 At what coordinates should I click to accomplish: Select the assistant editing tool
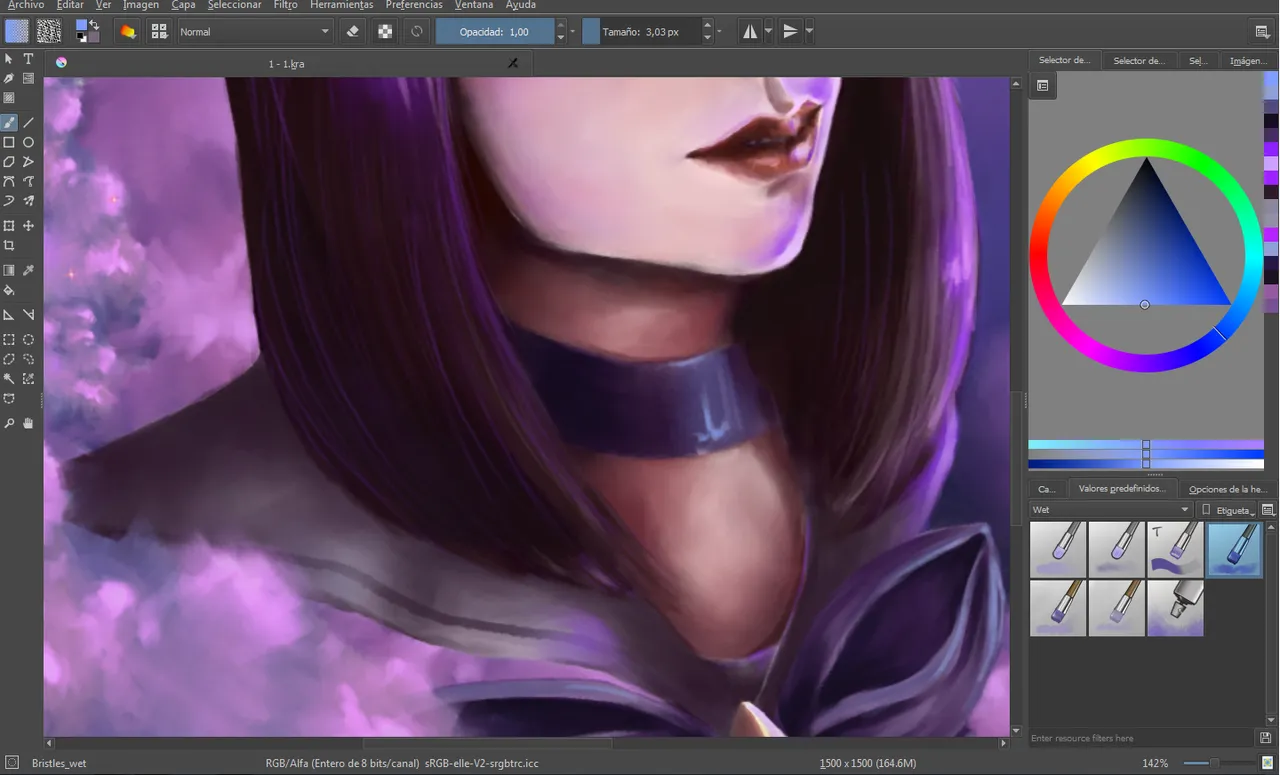[9, 315]
